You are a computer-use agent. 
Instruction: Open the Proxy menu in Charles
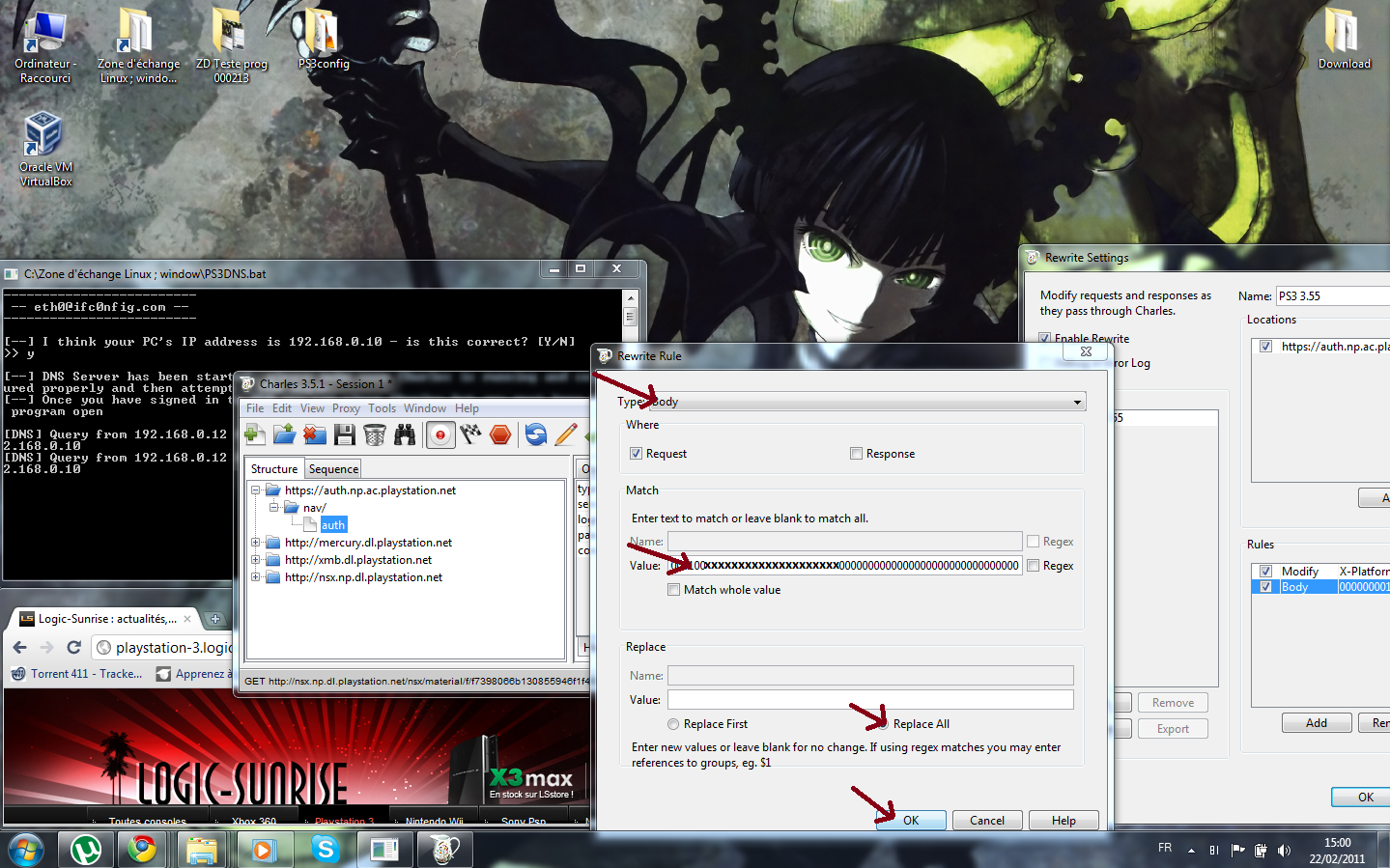point(346,408)
